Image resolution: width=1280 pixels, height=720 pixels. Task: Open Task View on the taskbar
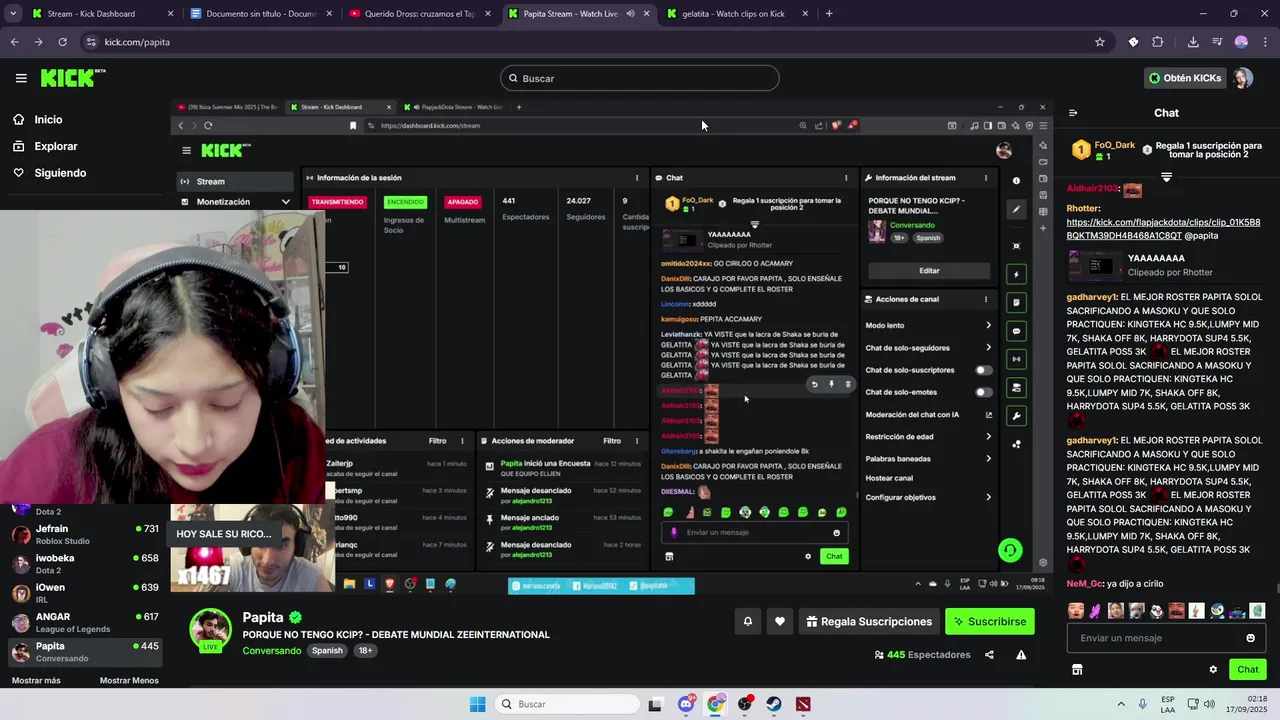(655, 704)
